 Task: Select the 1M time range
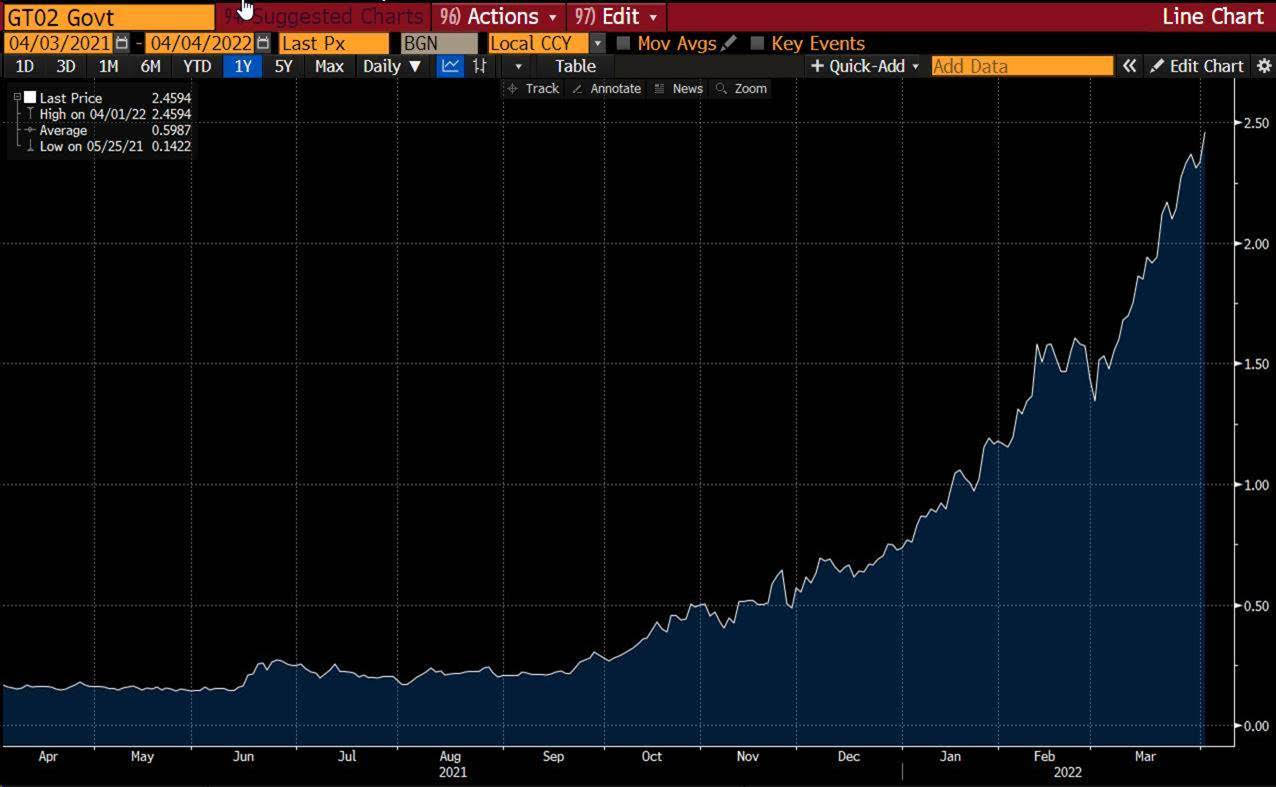(108, 66)
